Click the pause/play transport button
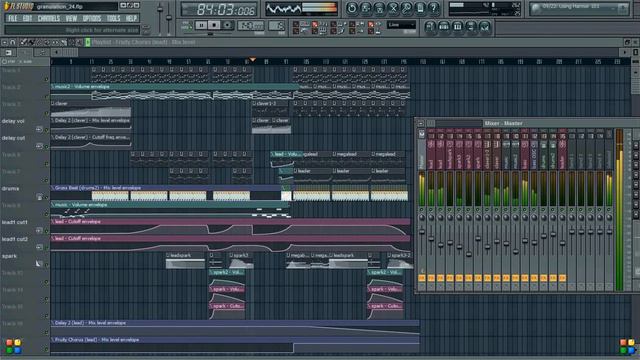This screenshot has width=640, height=360. point(201,25)
